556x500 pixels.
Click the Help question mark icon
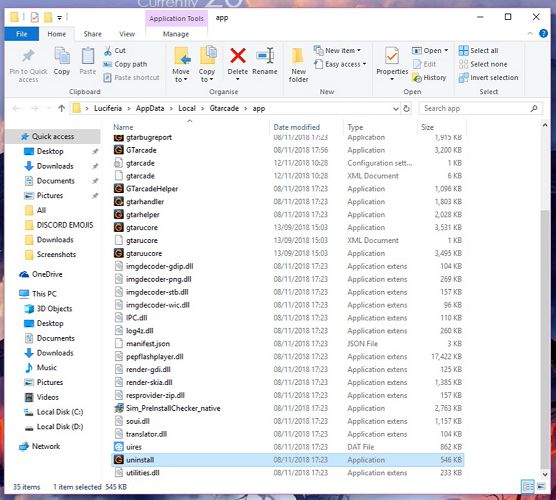point(543,34)
